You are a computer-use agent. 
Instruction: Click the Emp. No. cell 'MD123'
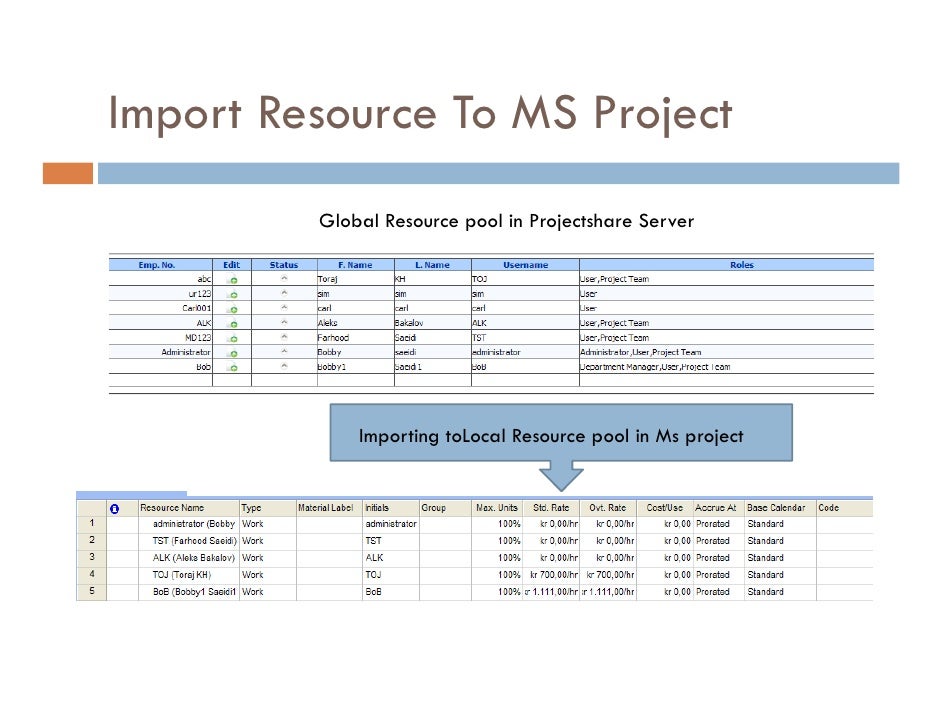click(160, 338)
